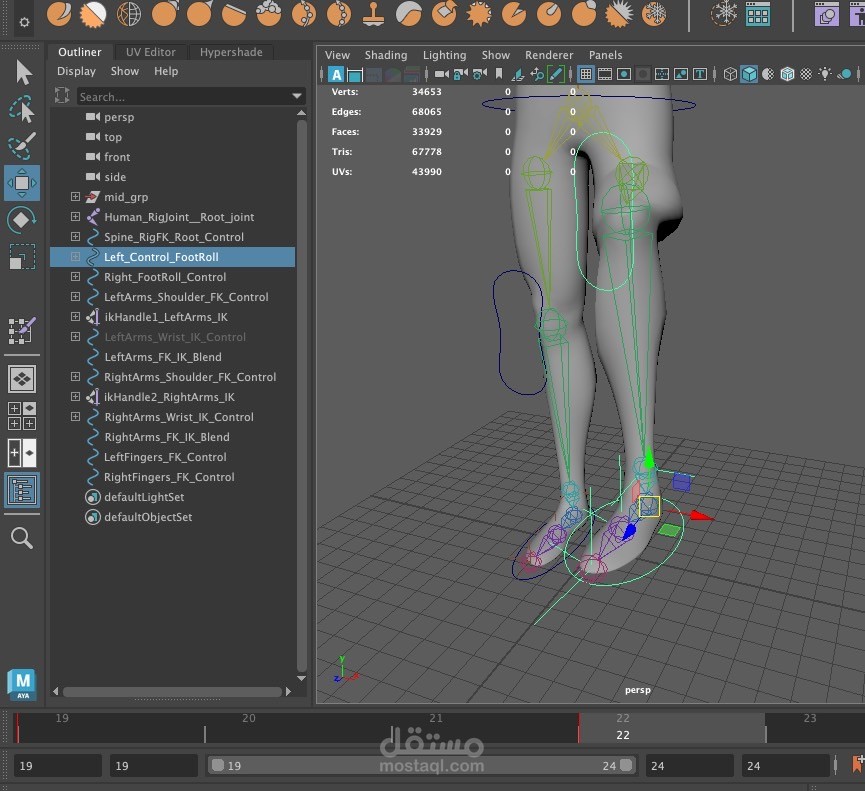Open the viewport Lighting menu
865x791 pixels.
pyautogui.click(x=444, y=55)
